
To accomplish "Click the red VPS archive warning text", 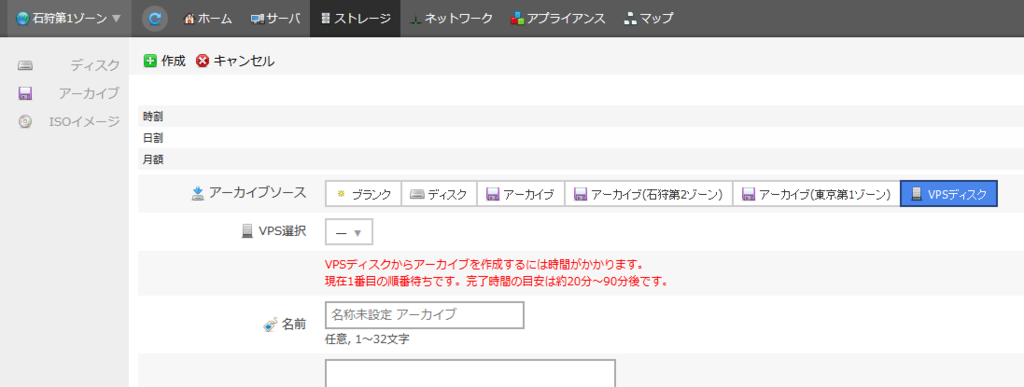I will 499,274.
